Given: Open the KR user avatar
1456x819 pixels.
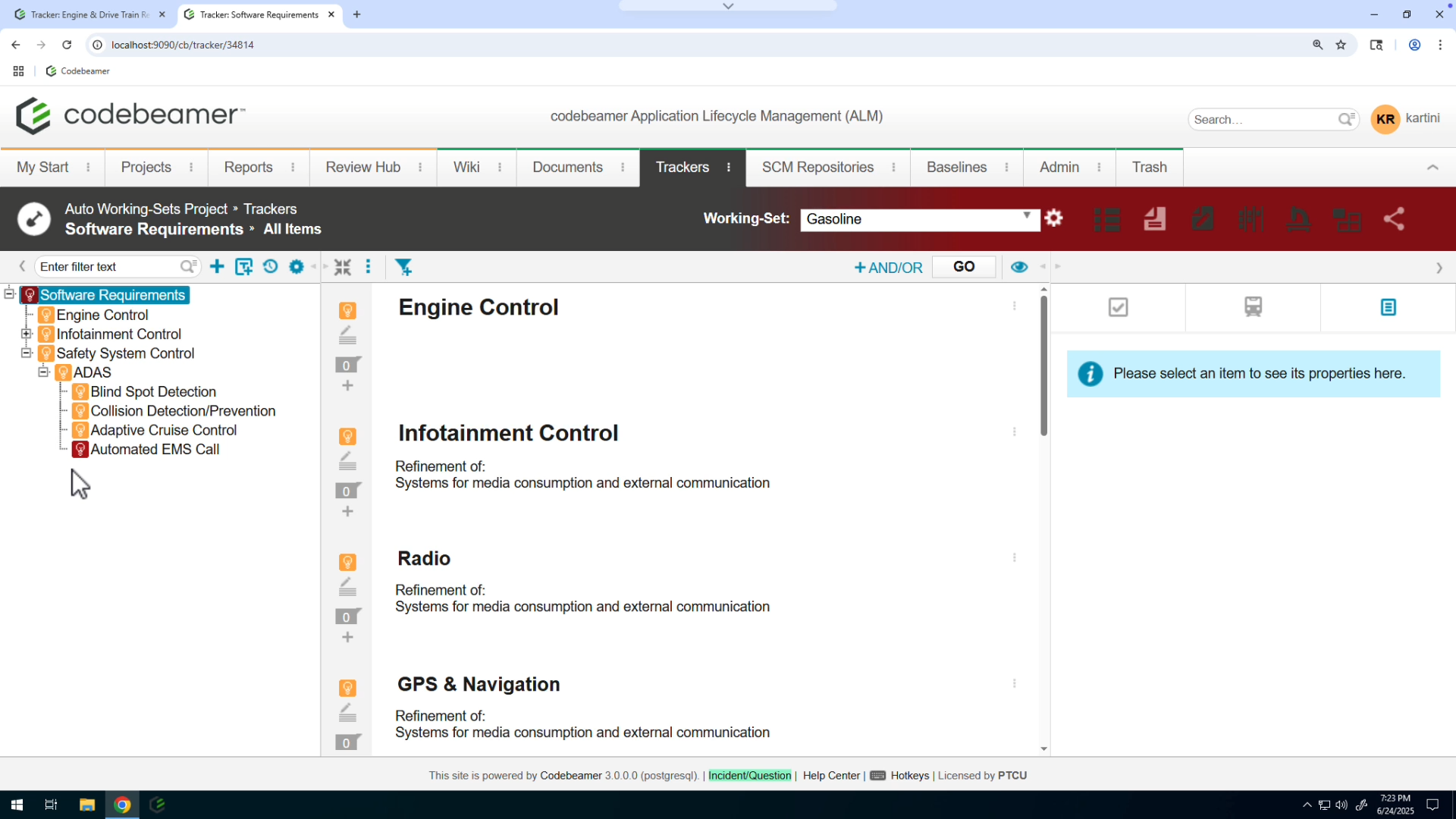Looking at the screenshot, I should (x=1385, y=119).
